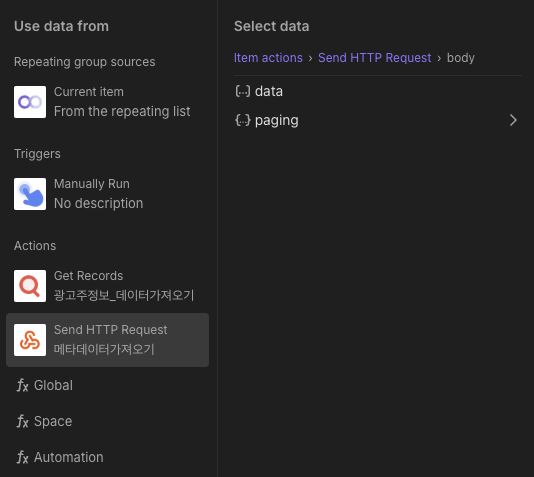The height and width of the screenshot is (477, 534).
Task: Click the fx icon beside Space
Action: coord(22,422)
